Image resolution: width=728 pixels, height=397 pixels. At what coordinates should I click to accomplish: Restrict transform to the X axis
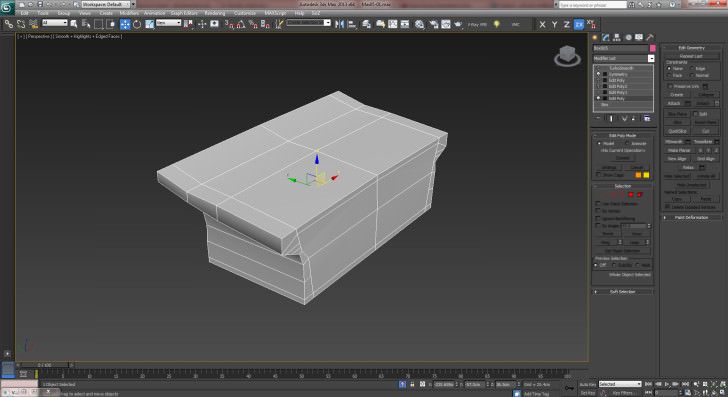(x=542, y=24)
